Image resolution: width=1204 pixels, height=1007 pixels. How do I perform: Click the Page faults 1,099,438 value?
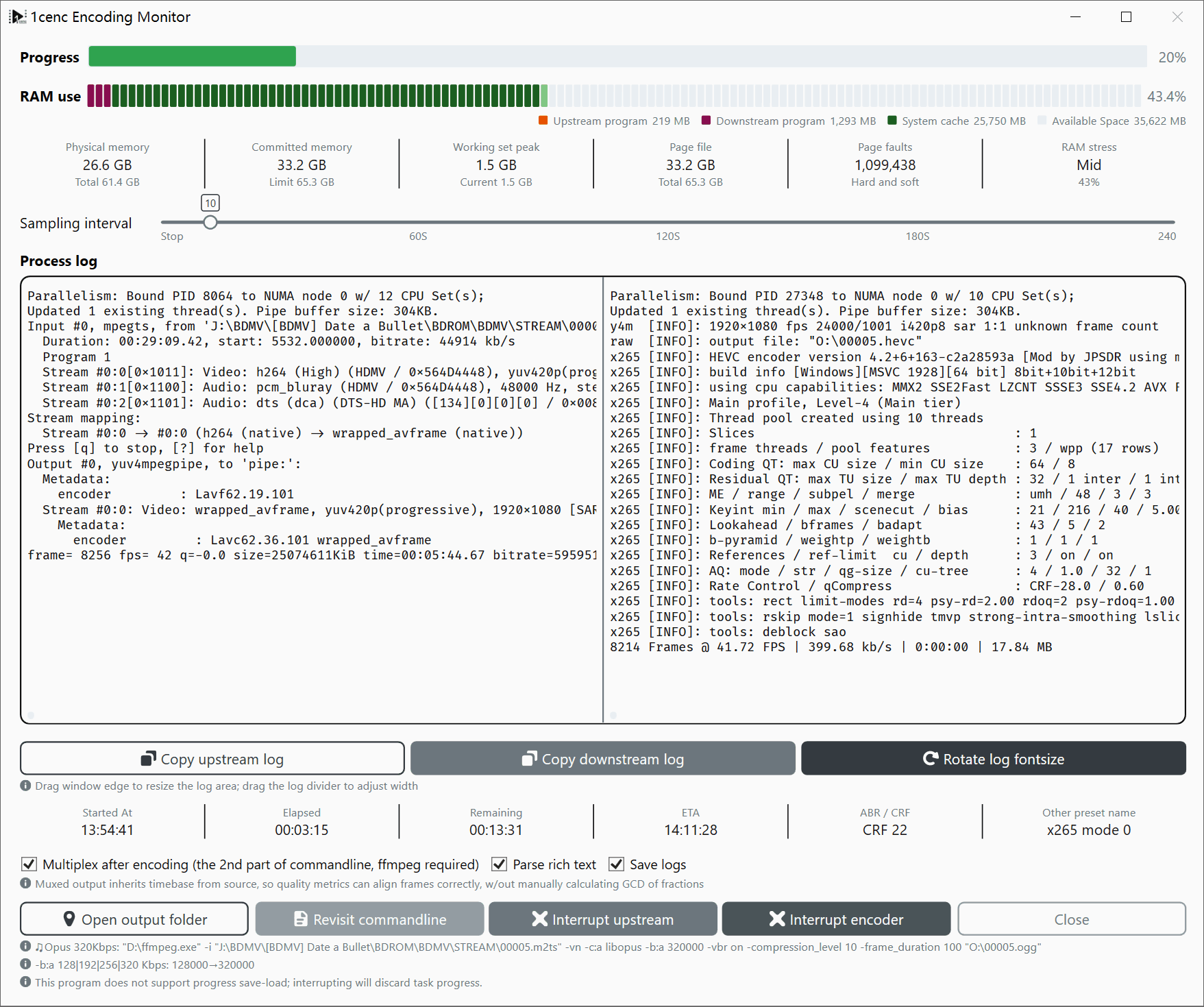click(885, 165)
